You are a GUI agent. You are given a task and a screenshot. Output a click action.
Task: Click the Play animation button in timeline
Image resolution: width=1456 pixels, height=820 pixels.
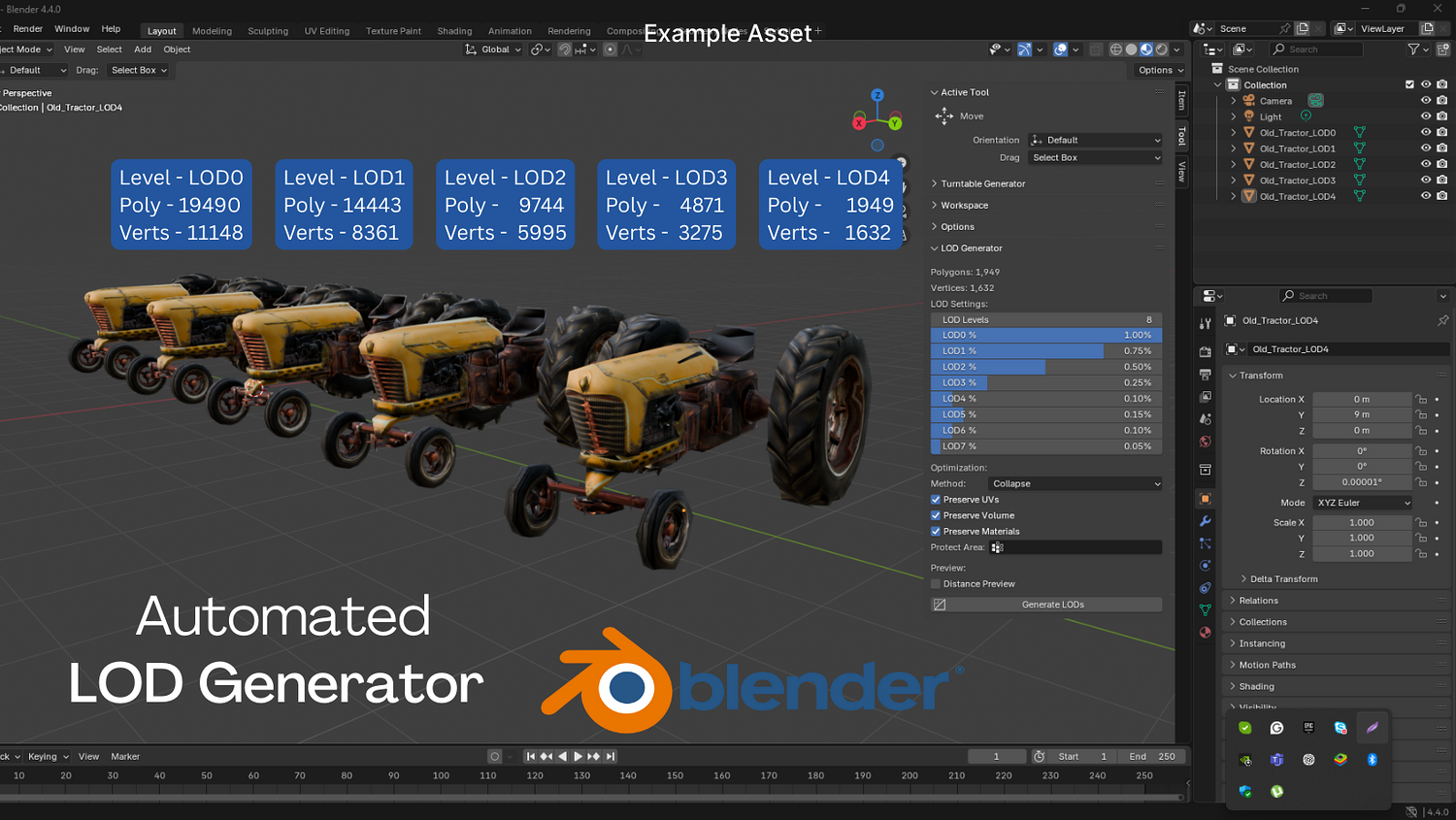[578, 757]
